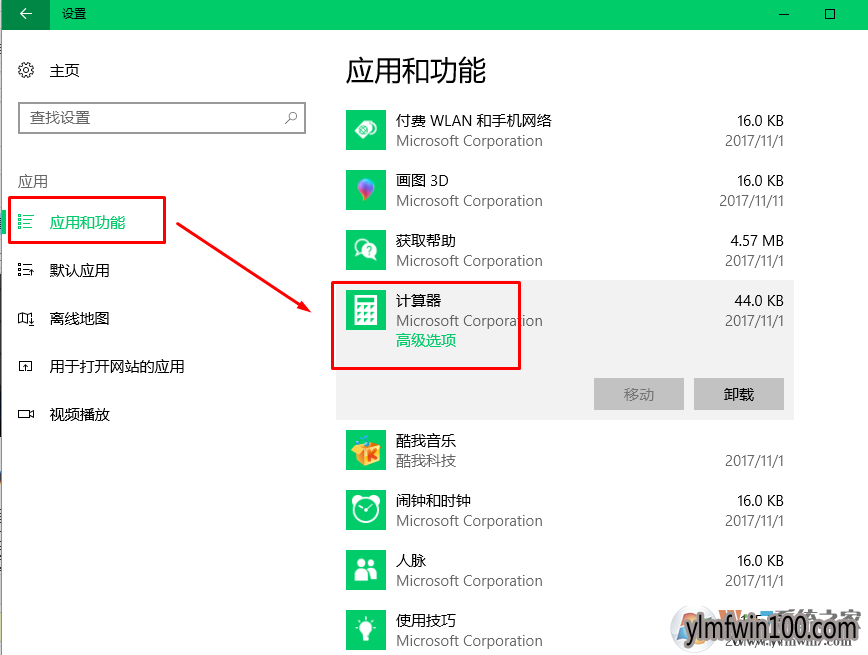Select the 人脉 people icon
This screenshot has height=655, width=868.
(366, 570)
